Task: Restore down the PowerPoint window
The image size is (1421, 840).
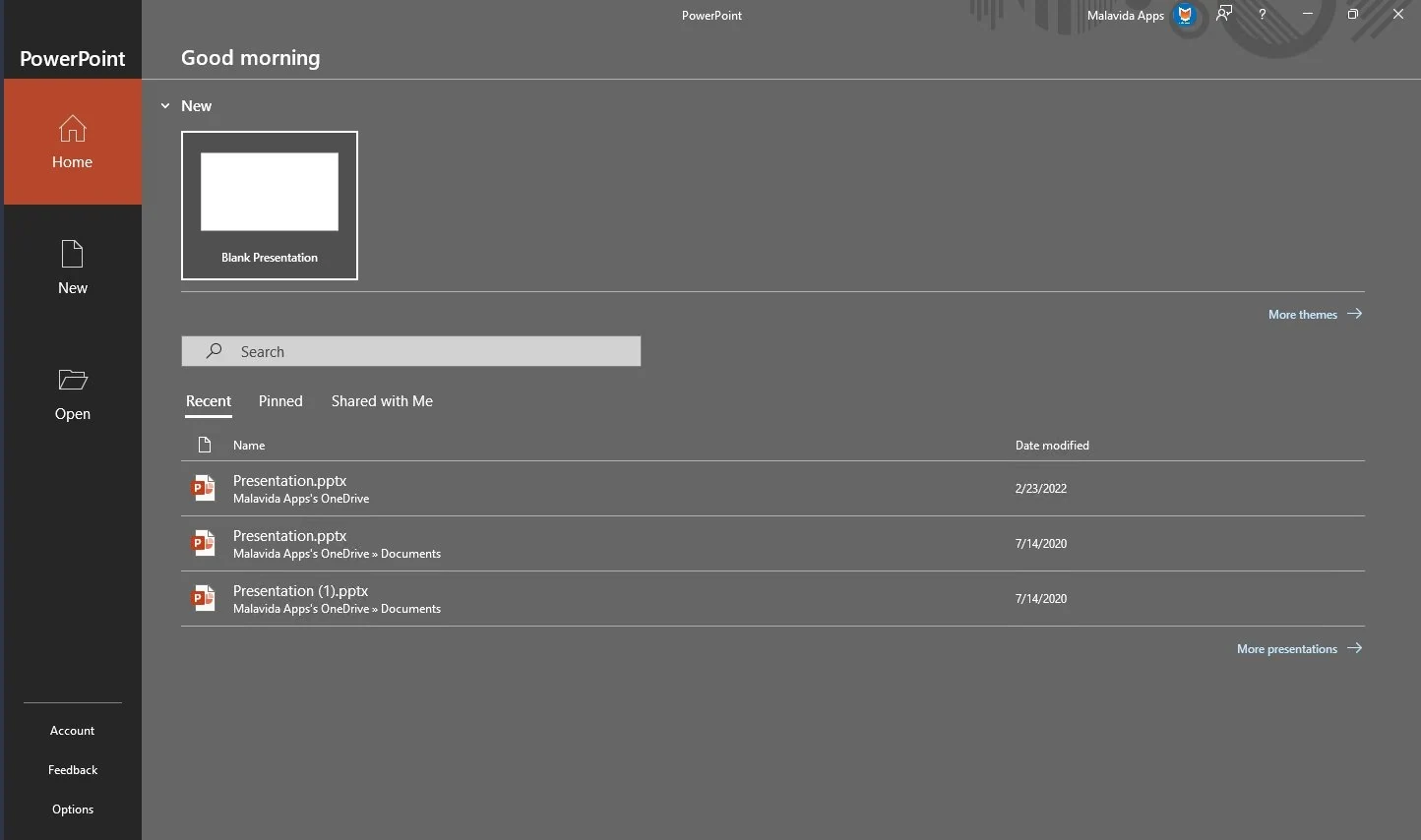Action: tap(1353, 15)
